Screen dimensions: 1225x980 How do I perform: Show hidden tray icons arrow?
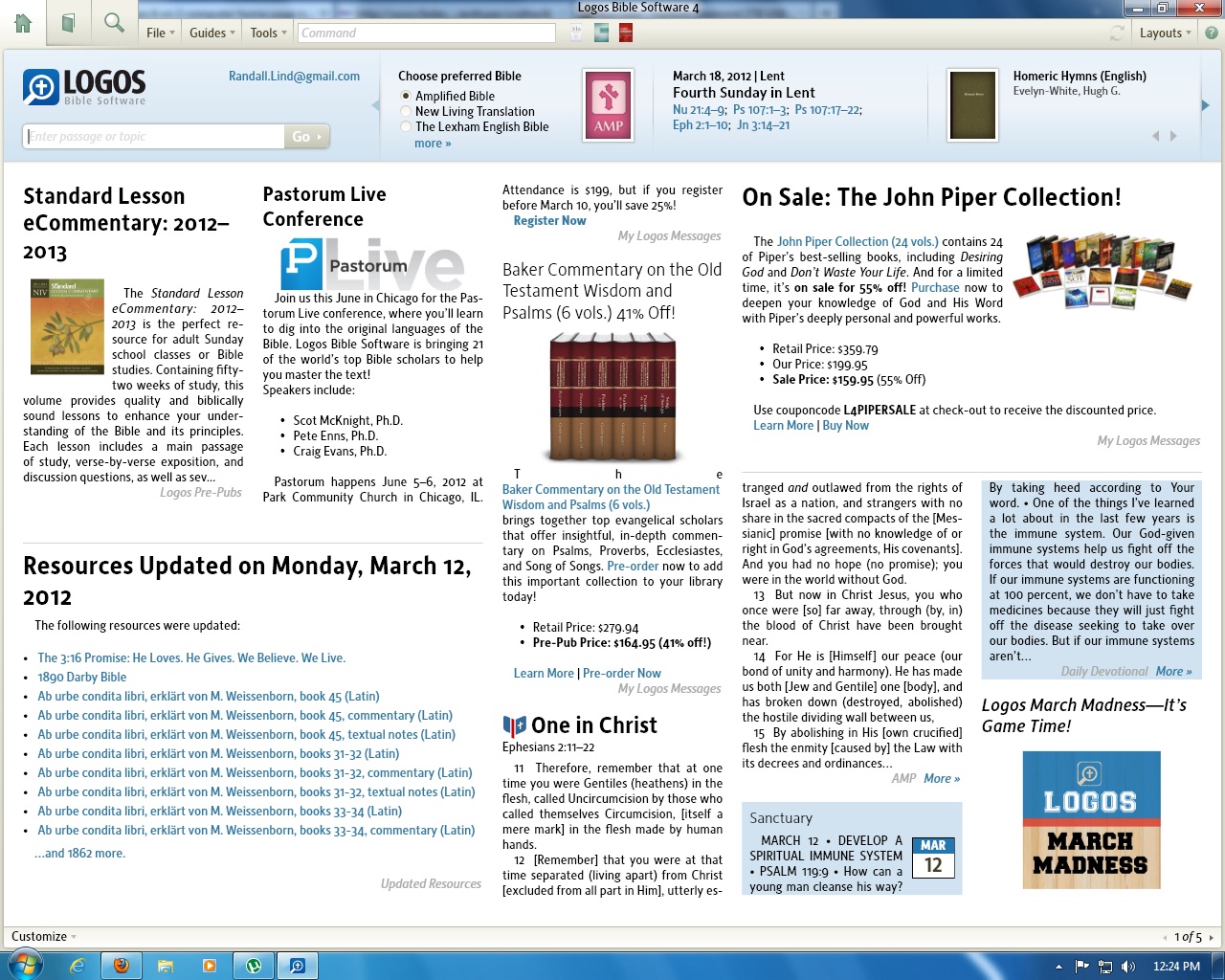click(1058, 967)
